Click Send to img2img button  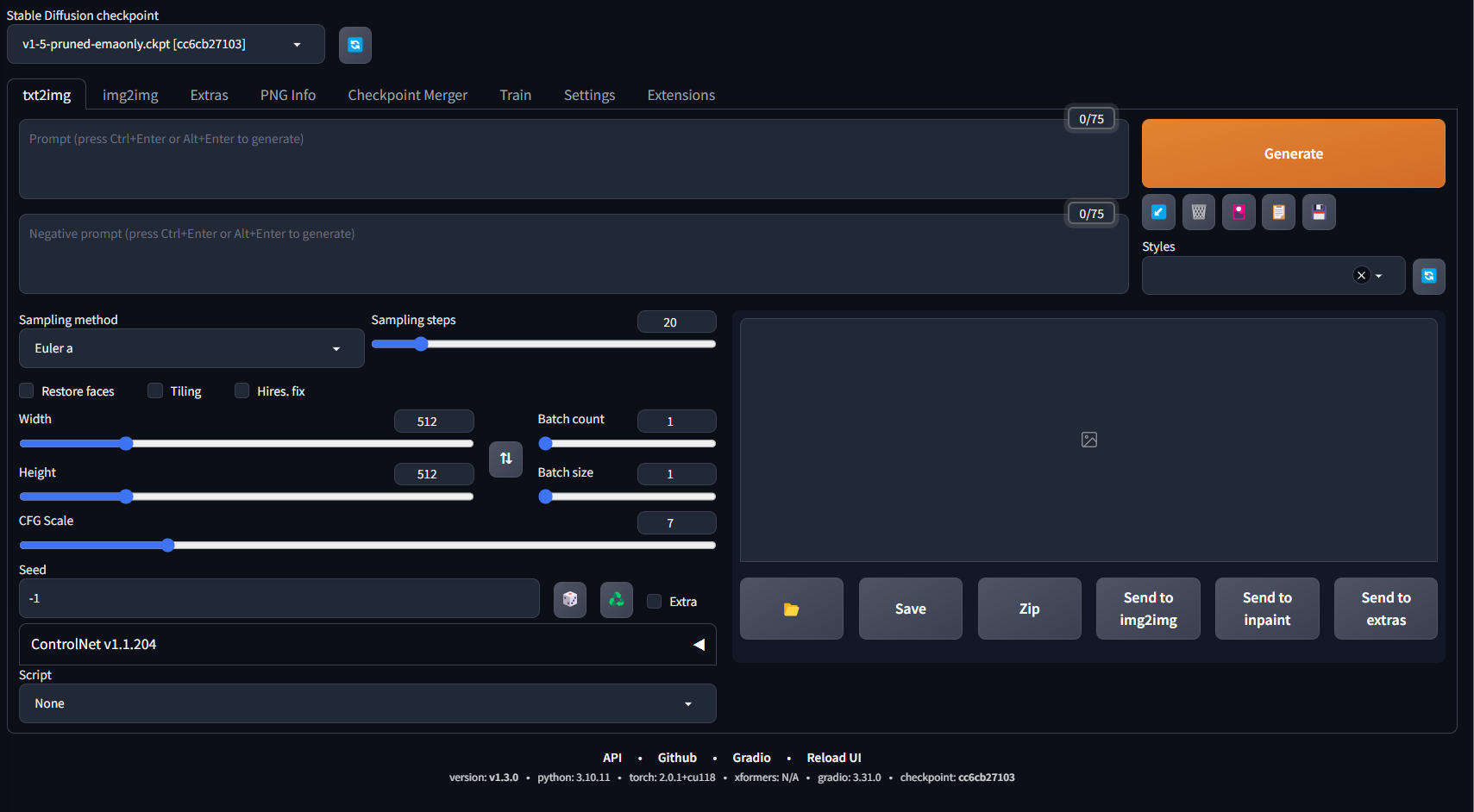pyautogui.click(x=1148, y=609)
